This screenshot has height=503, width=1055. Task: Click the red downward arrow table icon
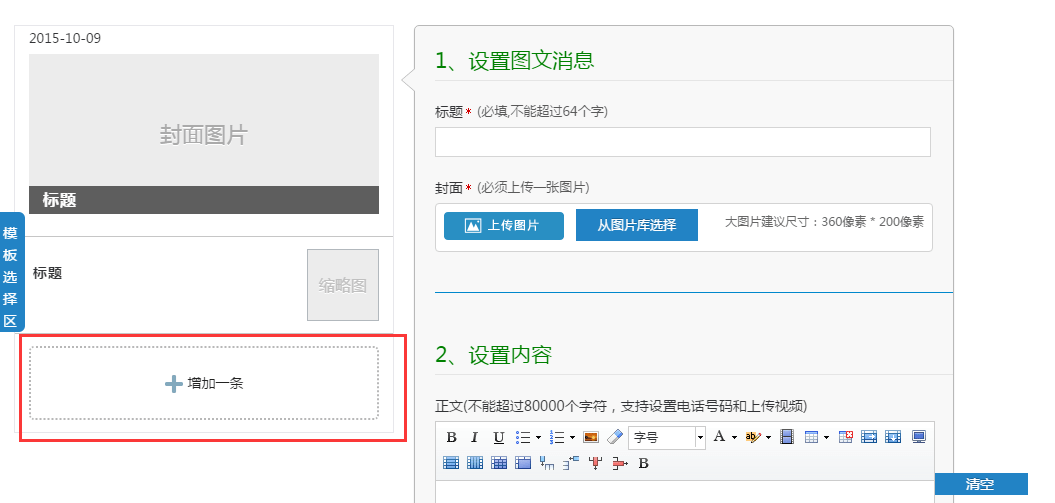pos(595,463)
